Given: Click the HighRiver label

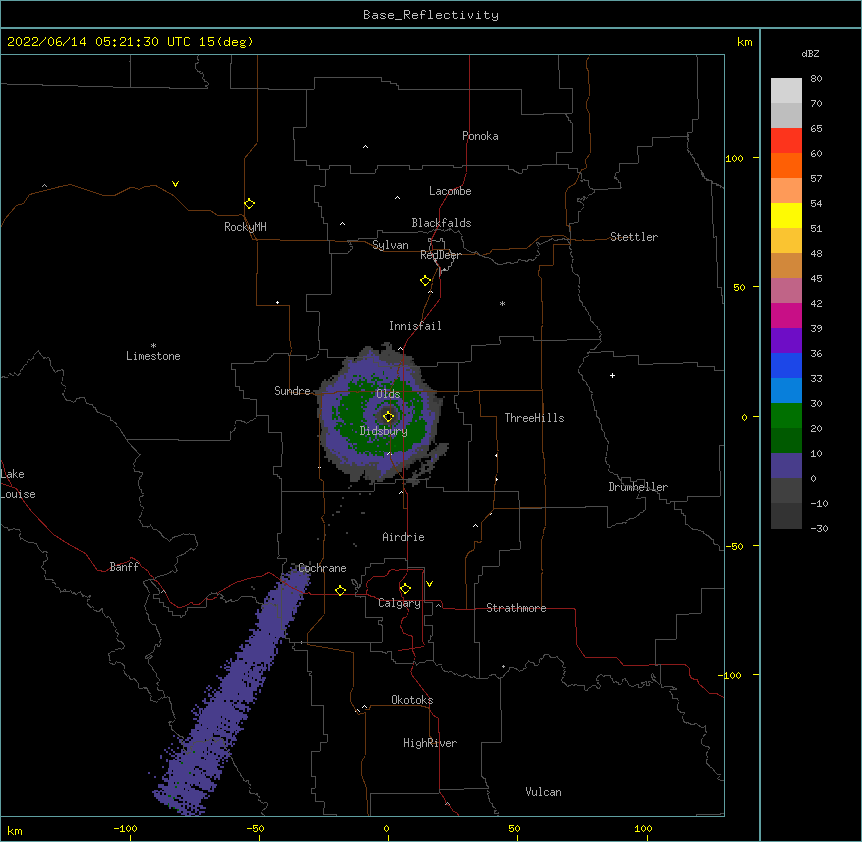Looking at the screenshot, I should pyautogui.click(x=430, y=743).
